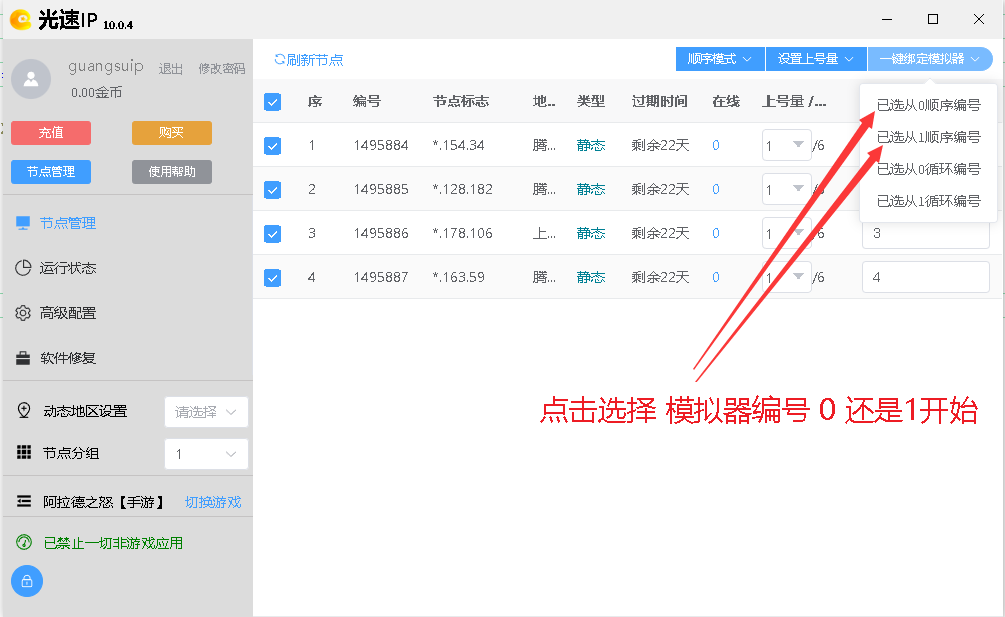Open the 动态地区设置 请选择 dropdown
Viewport: 1005px width, 617px height.
206,412
